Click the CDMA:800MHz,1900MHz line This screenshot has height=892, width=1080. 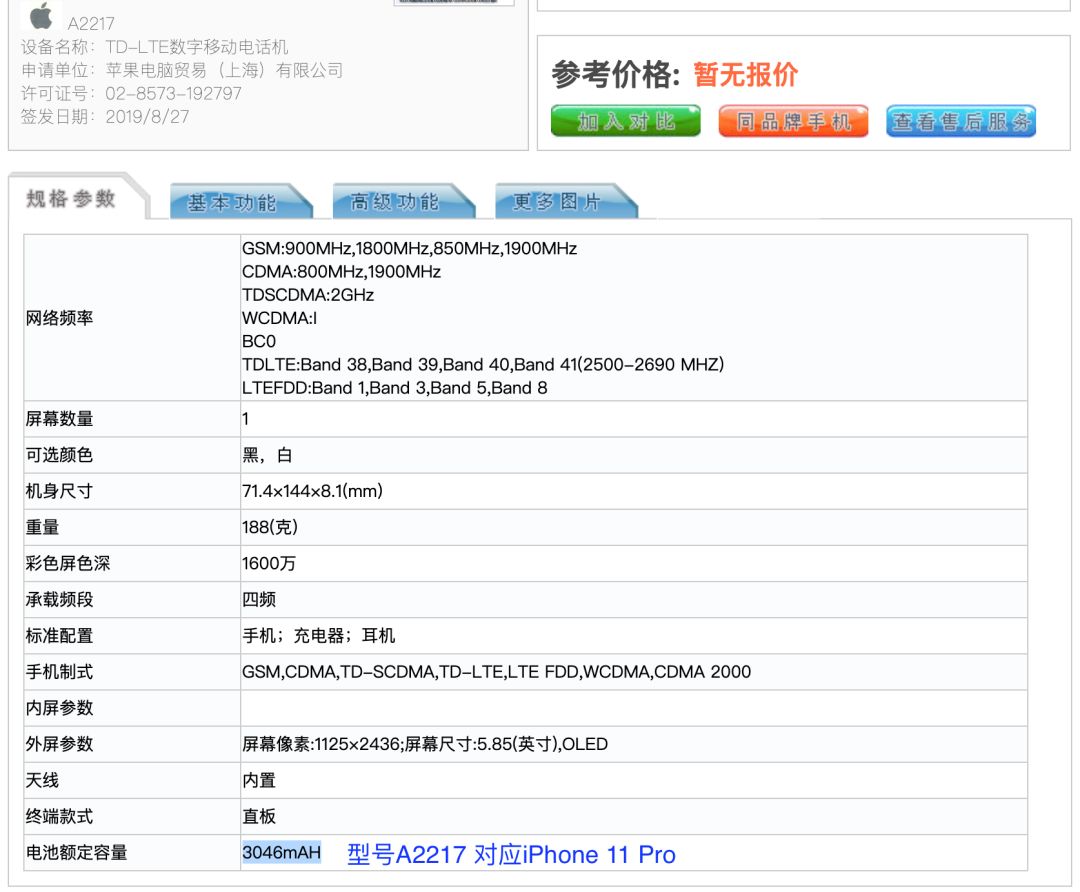tap(341, 272)
